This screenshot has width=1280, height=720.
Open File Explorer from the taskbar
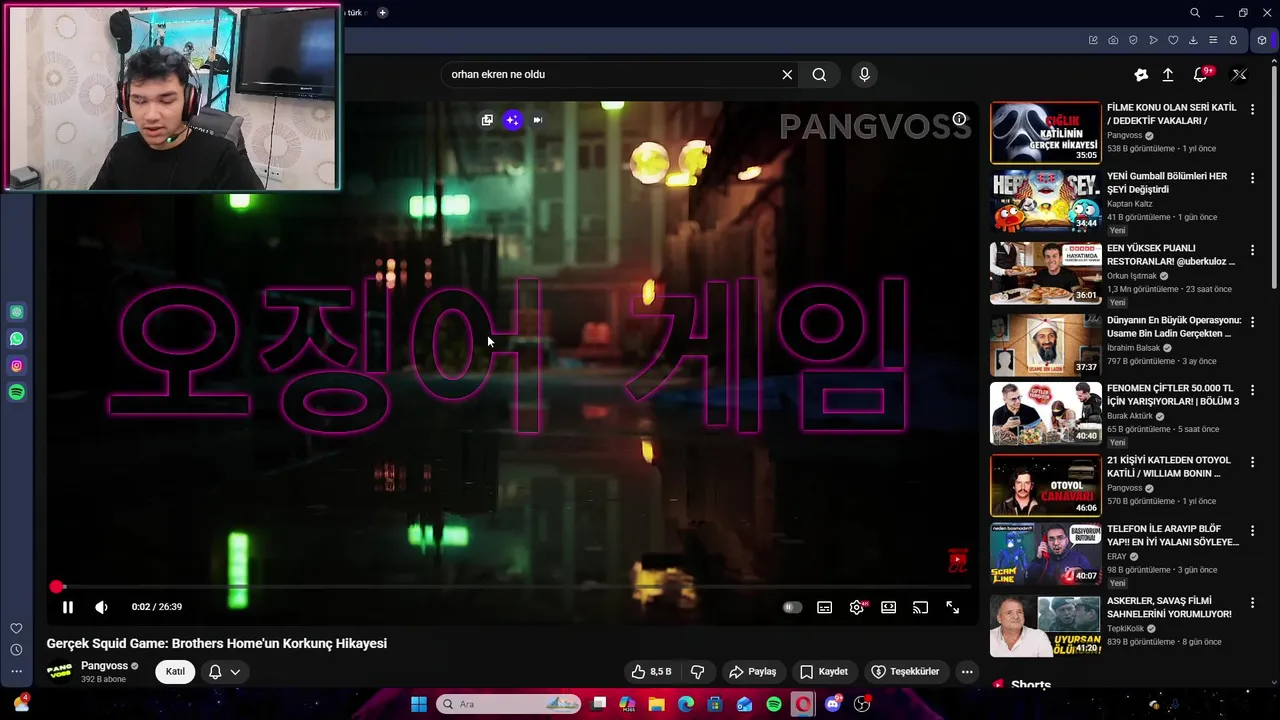coord(657,704)
